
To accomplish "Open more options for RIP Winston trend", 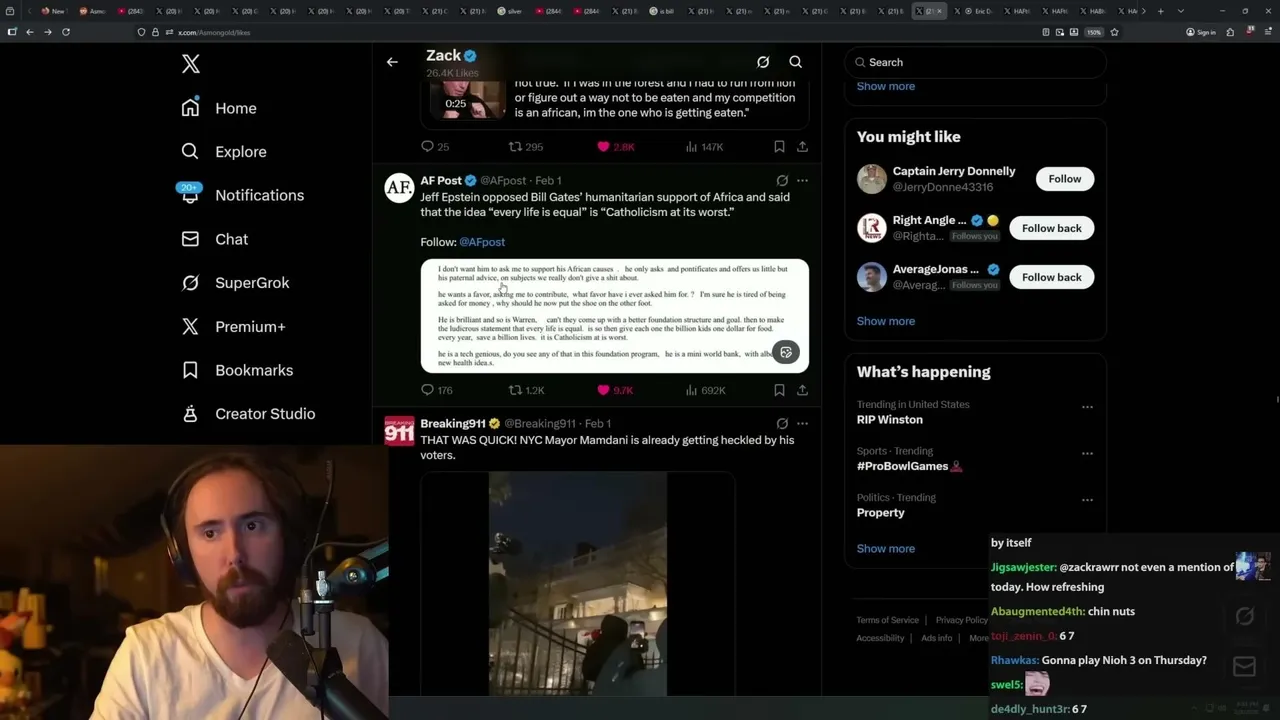I will pyautogui.click(x=1087, y=407).
